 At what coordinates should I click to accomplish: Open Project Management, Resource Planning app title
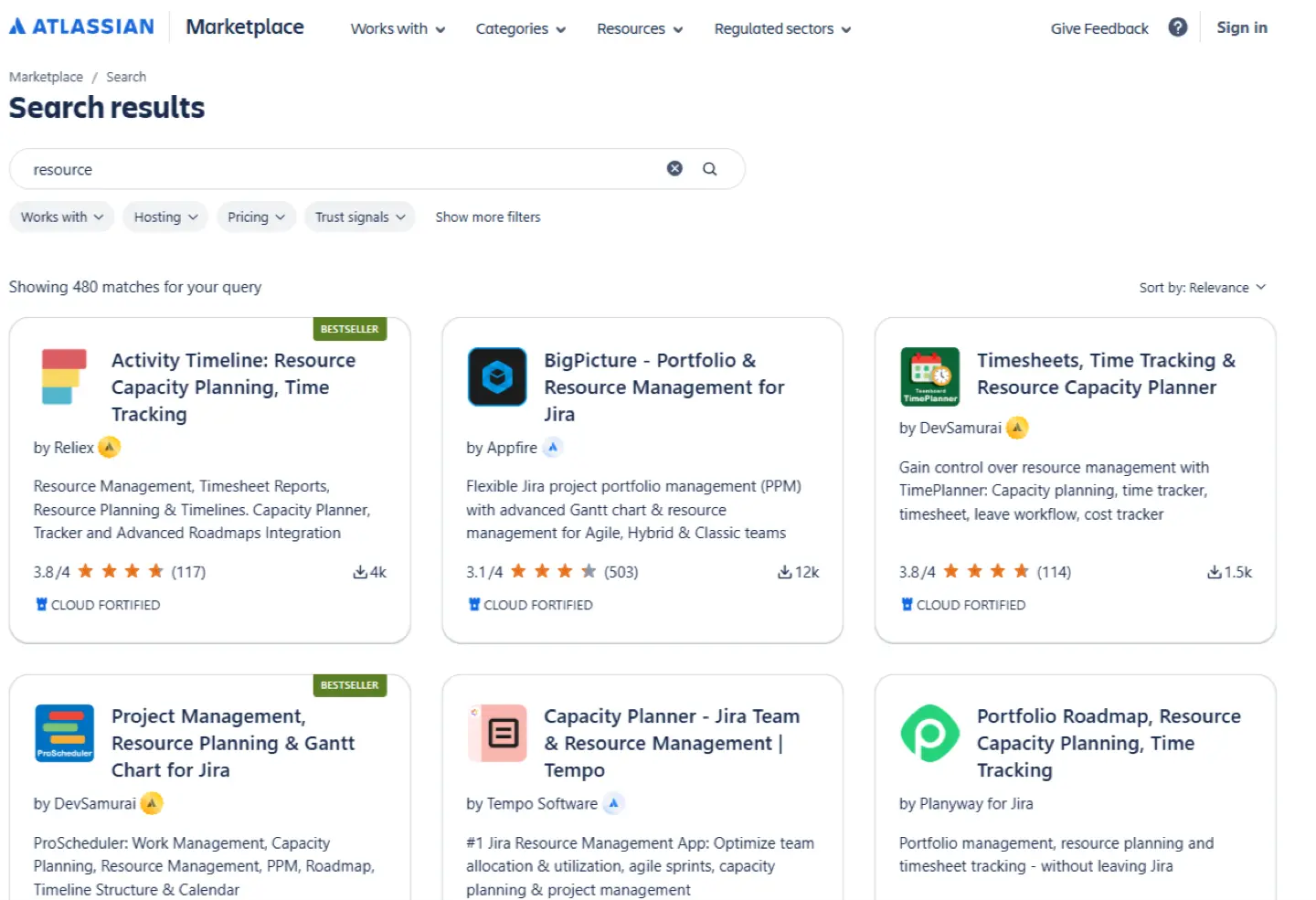(x=233, y=743)
